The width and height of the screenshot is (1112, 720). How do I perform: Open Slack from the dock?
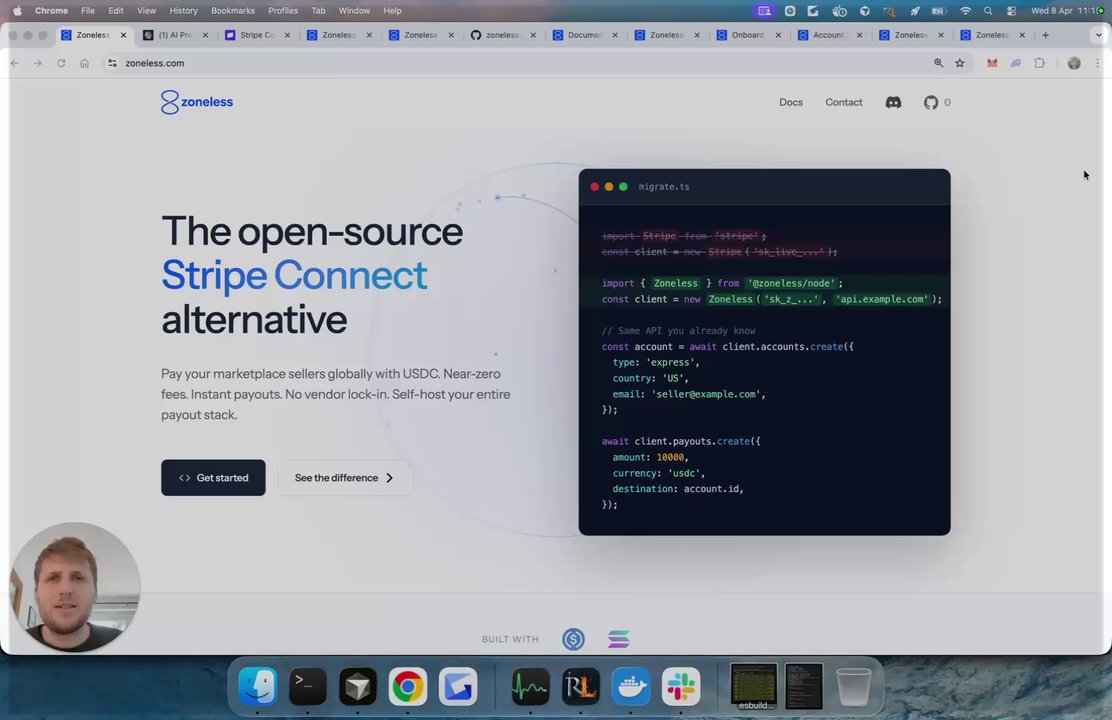[x=681, y=686]
